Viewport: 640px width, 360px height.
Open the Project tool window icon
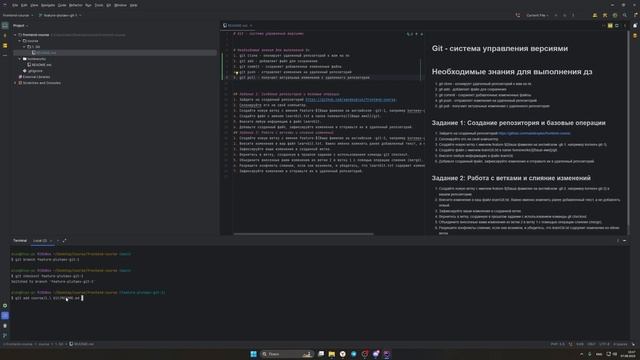click(5, 26)
